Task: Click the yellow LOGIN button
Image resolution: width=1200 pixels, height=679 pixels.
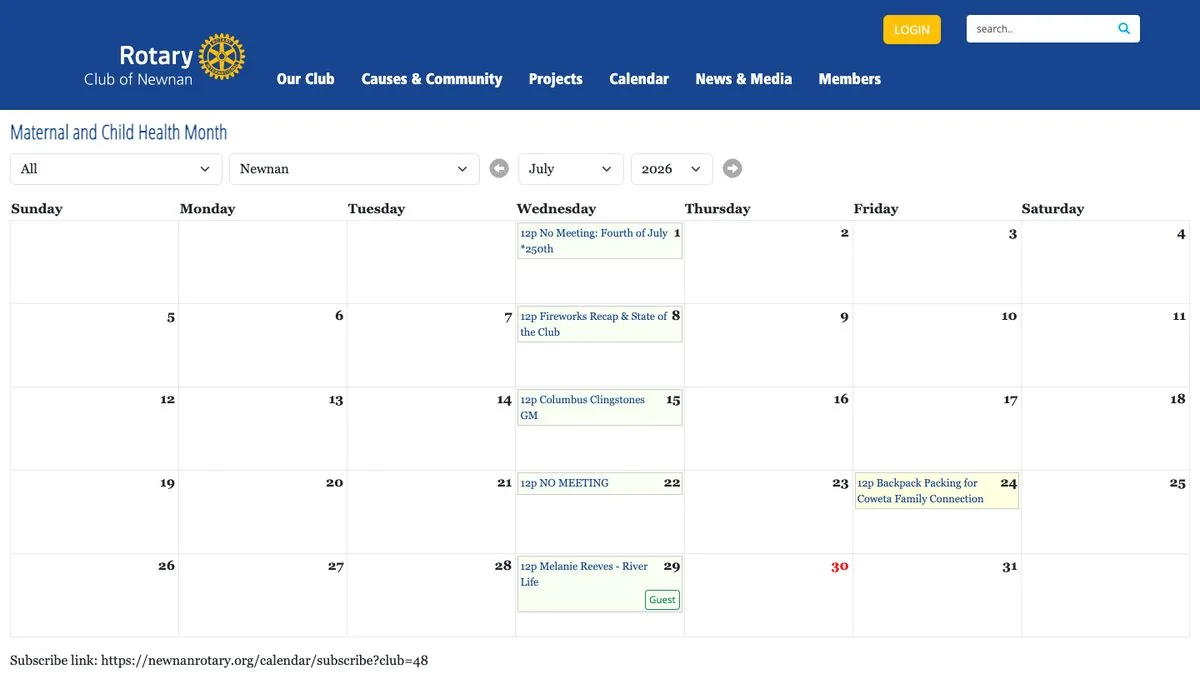Action: click(x=912, y=30)
